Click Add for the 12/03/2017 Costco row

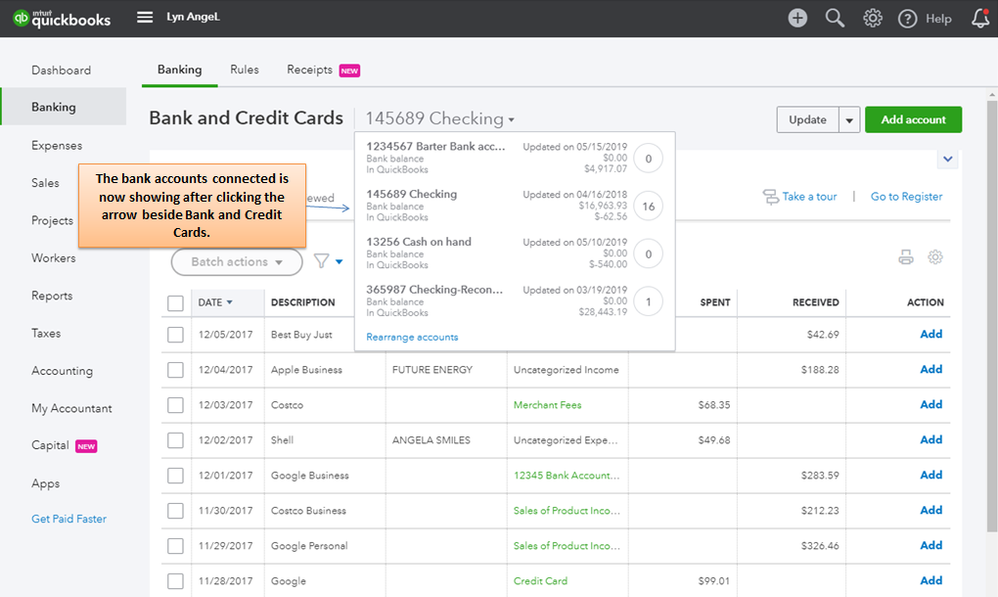pos(931,404)
